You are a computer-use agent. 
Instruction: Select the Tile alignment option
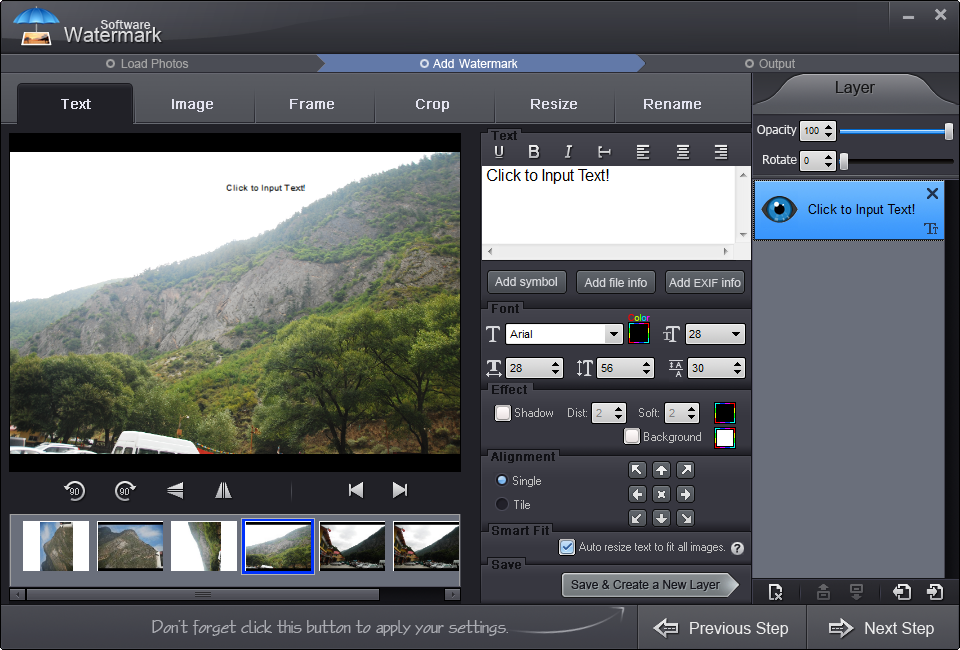pos(502,504)
